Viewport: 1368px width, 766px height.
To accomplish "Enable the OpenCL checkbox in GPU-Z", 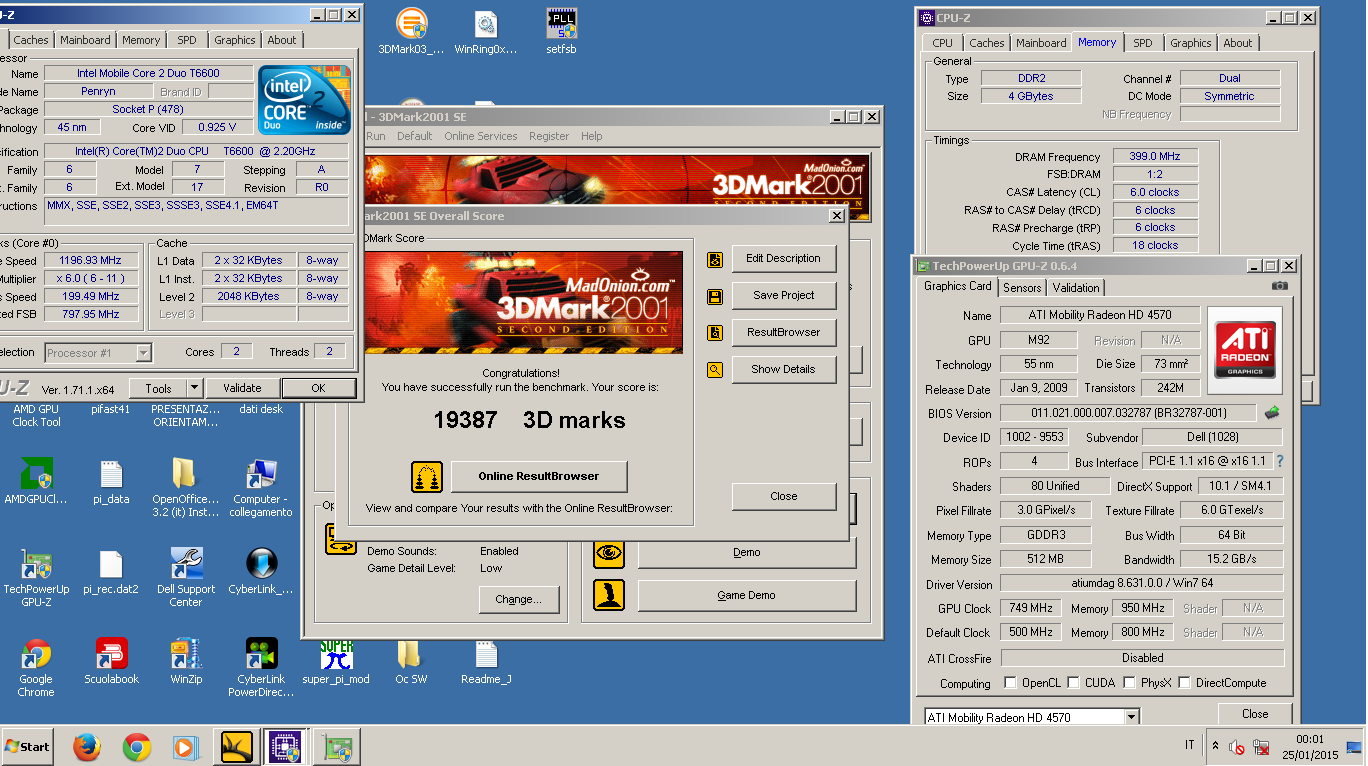I will coord(1011,683).
